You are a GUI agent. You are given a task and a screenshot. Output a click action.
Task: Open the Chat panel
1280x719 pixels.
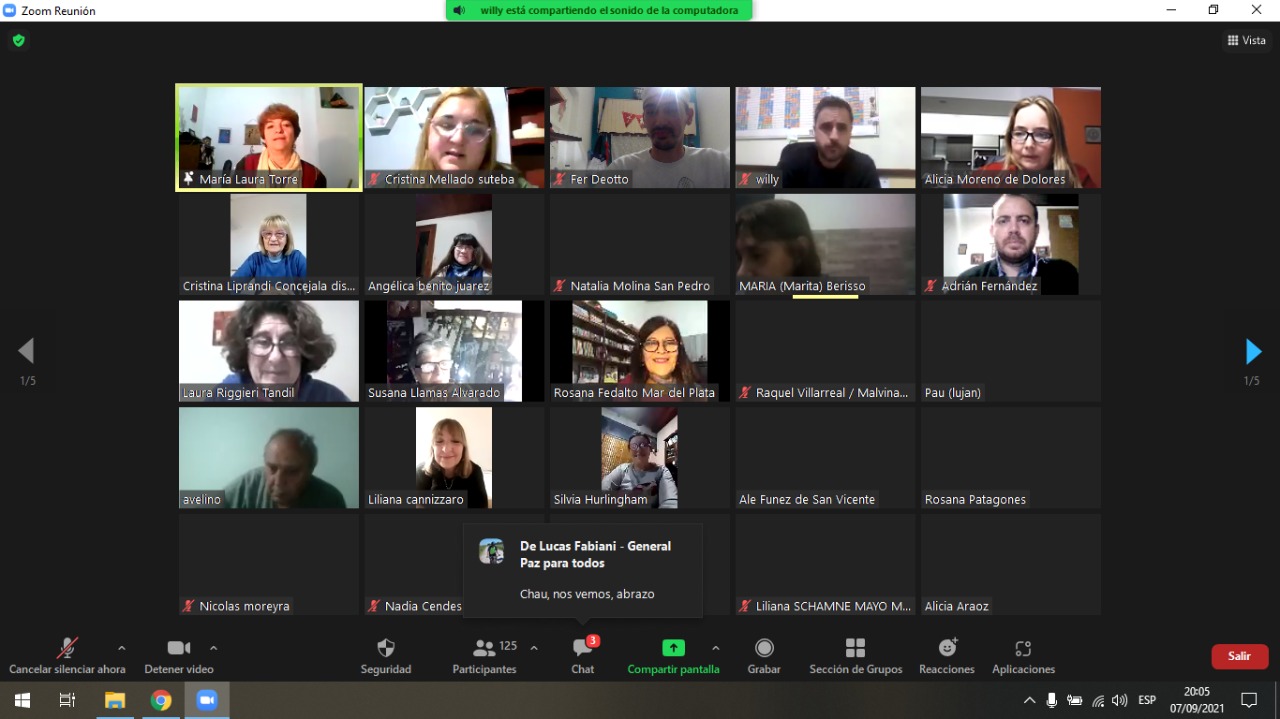point(582,649)
